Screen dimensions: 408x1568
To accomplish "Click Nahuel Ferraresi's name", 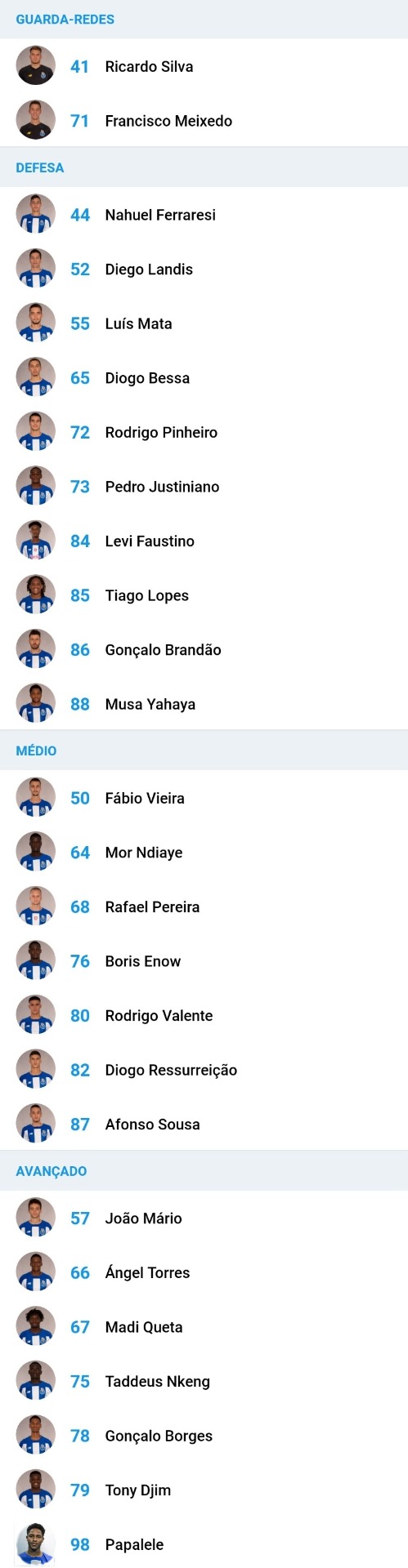I will 160,215.
